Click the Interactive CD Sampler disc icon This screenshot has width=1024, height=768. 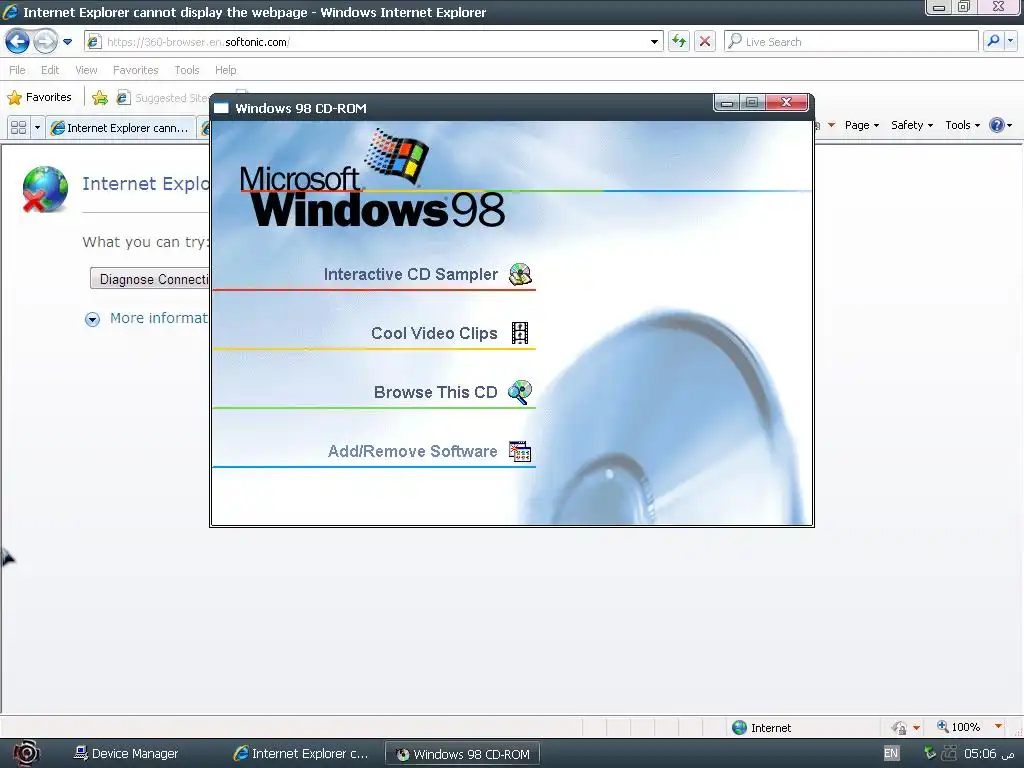click(520, 274)
